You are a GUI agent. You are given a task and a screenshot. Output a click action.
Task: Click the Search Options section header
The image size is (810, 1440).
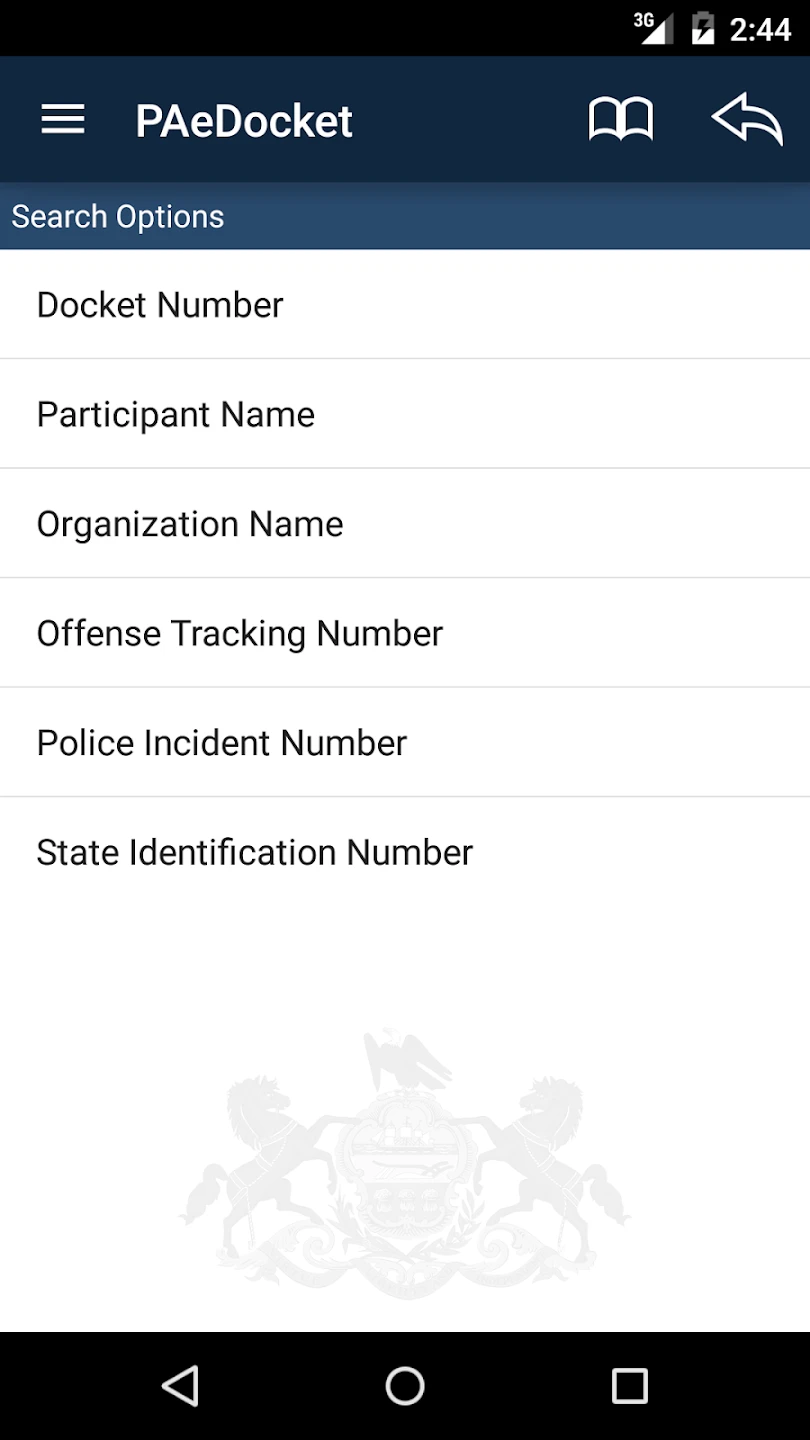118,217
